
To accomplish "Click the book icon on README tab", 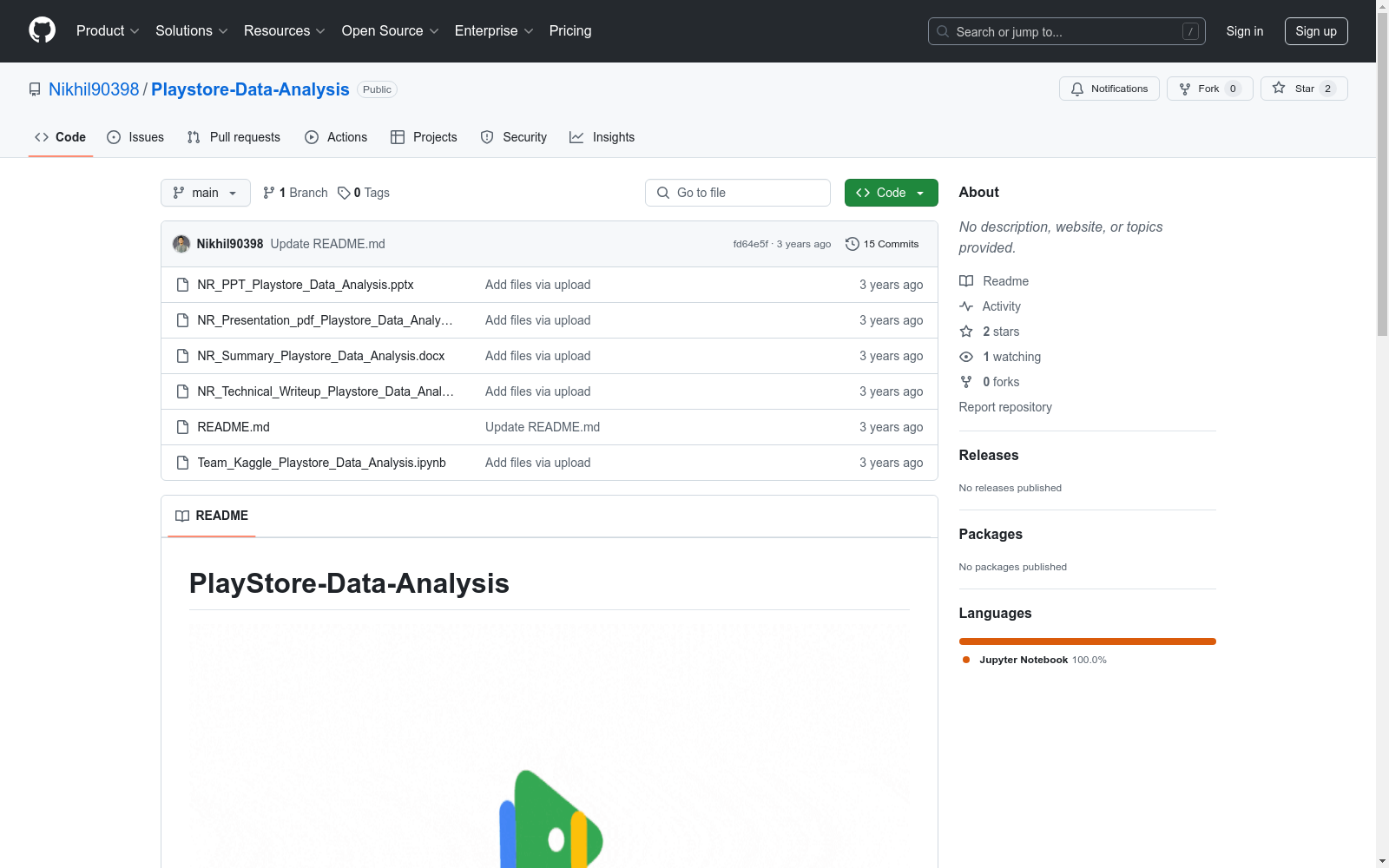I will [182, 516].
